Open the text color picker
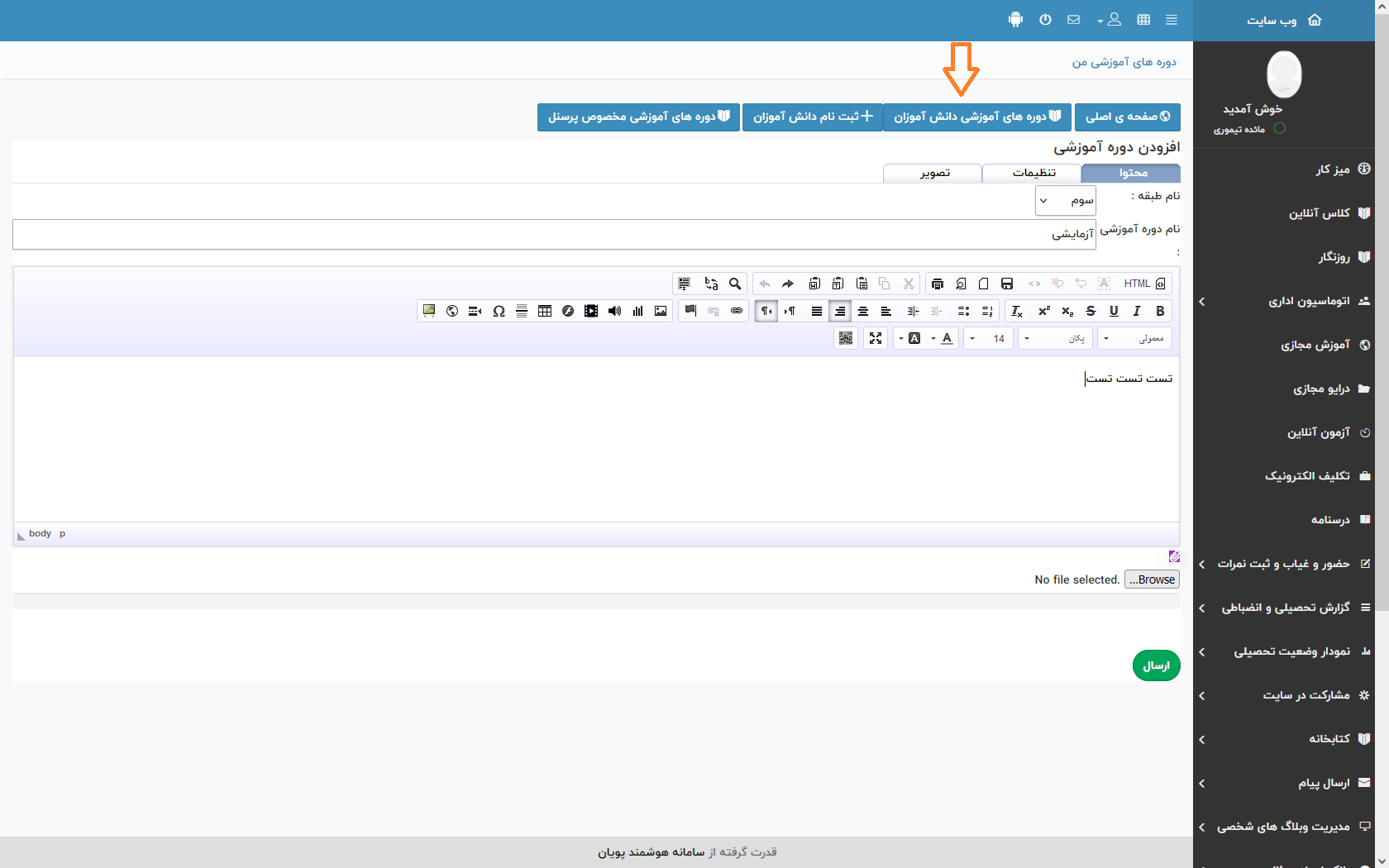Screen dimensions: 1389x868 943,338
